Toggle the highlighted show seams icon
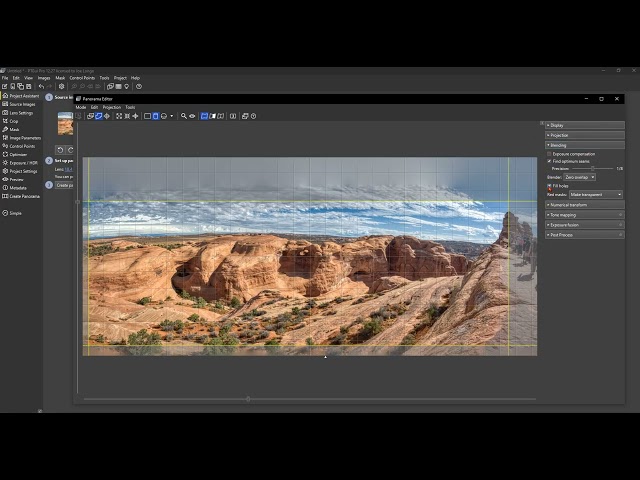The image size is (640, 480). [x=204, y=116]
